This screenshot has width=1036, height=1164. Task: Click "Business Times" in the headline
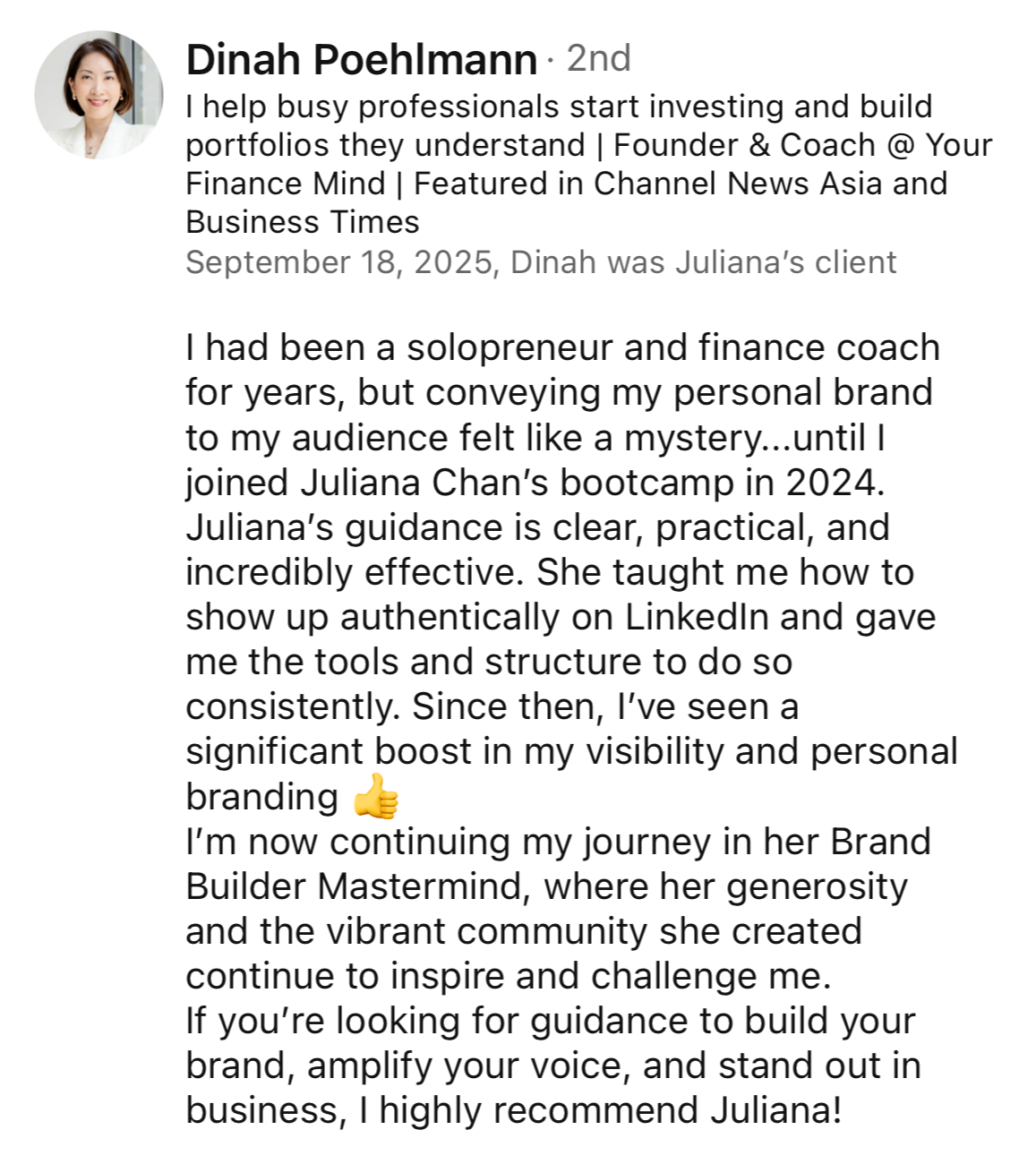[303, 222]
